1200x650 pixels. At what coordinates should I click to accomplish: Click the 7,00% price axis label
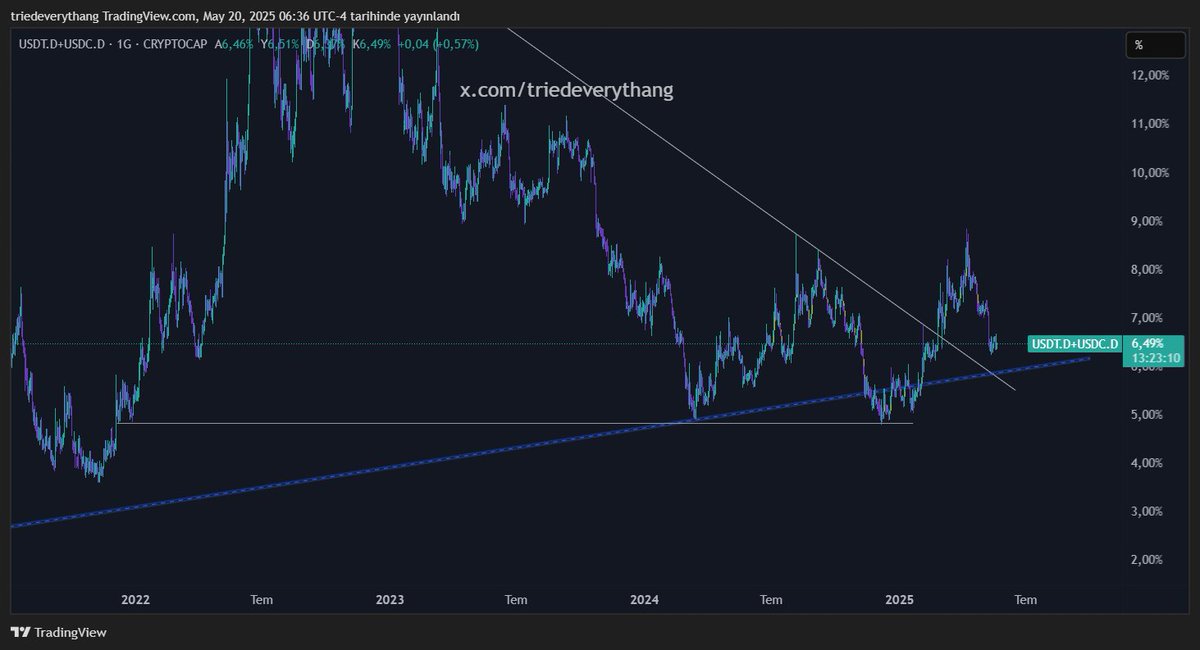1149,318
